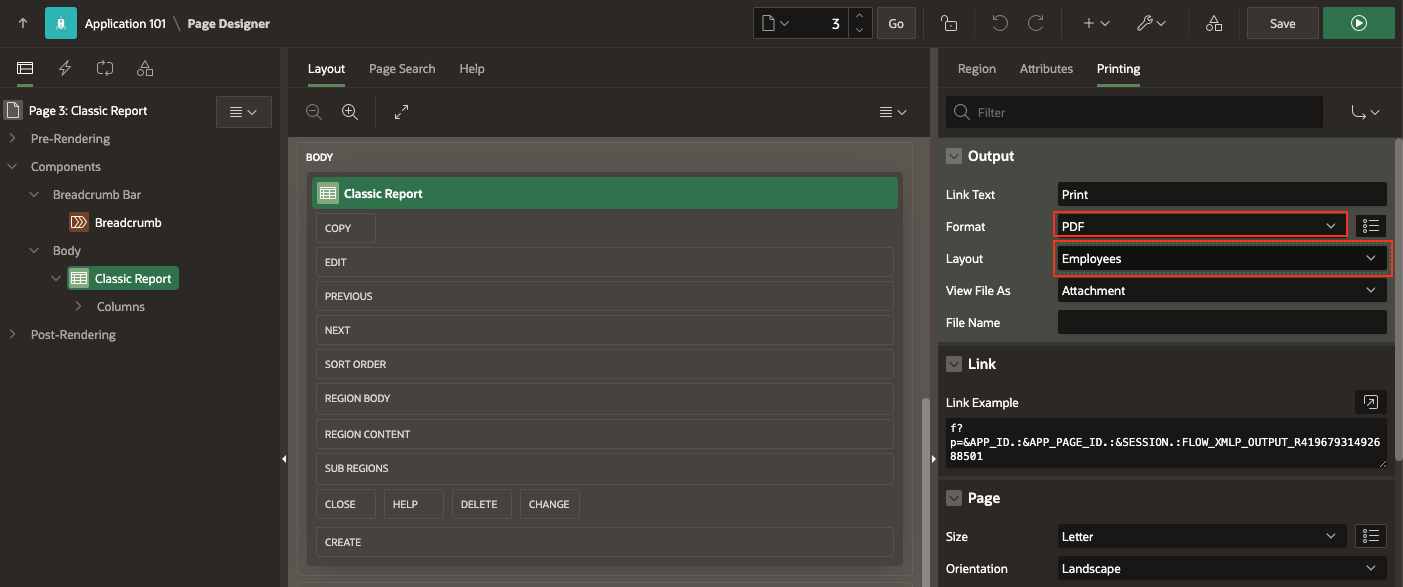Open the Dynamic Actions tab in left pane
1403x587 pixels.
[64, 69]
